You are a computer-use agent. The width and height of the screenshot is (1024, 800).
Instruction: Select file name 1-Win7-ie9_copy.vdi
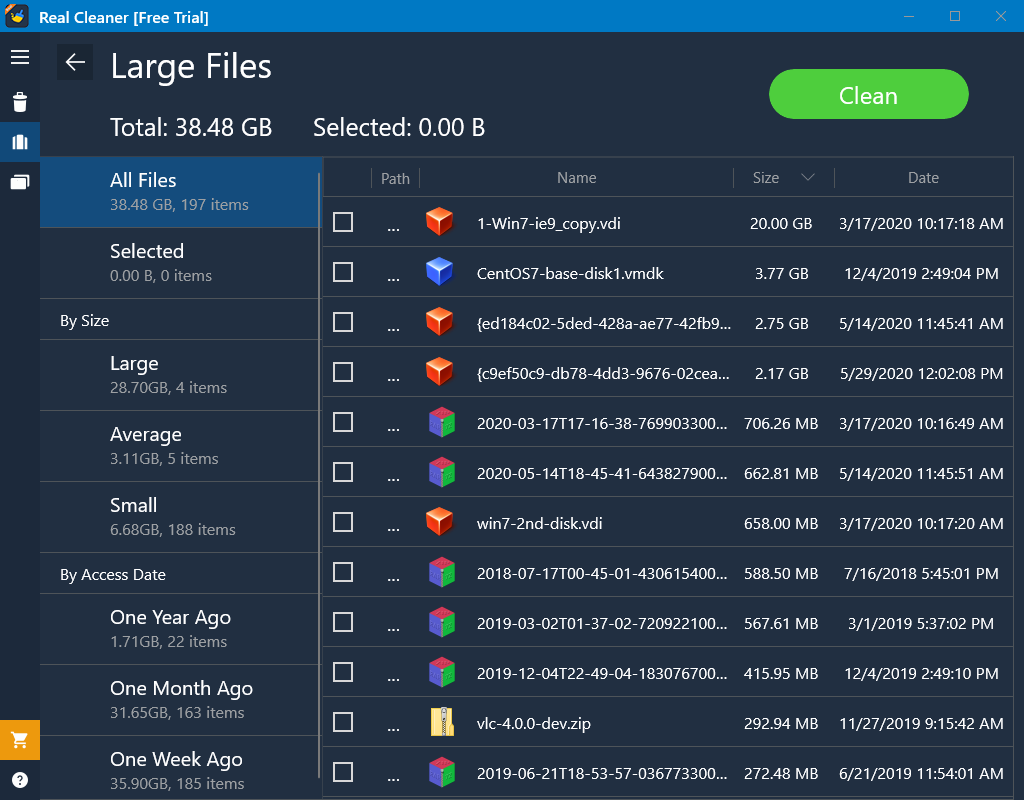[x=549, y=223]
